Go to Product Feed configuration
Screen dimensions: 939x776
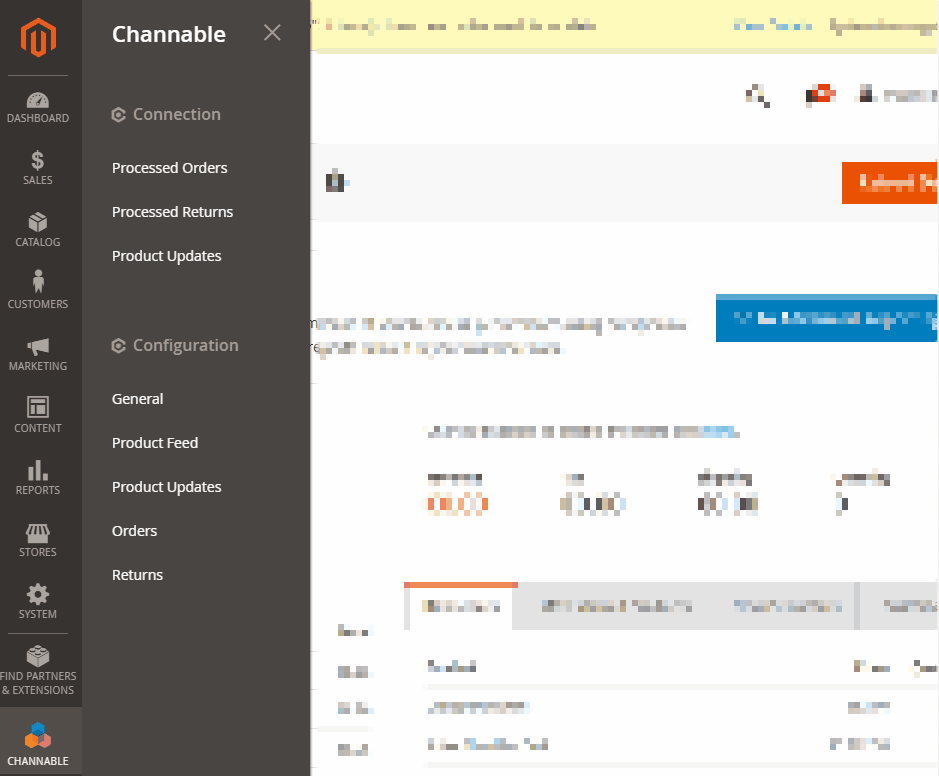point(155,443)
